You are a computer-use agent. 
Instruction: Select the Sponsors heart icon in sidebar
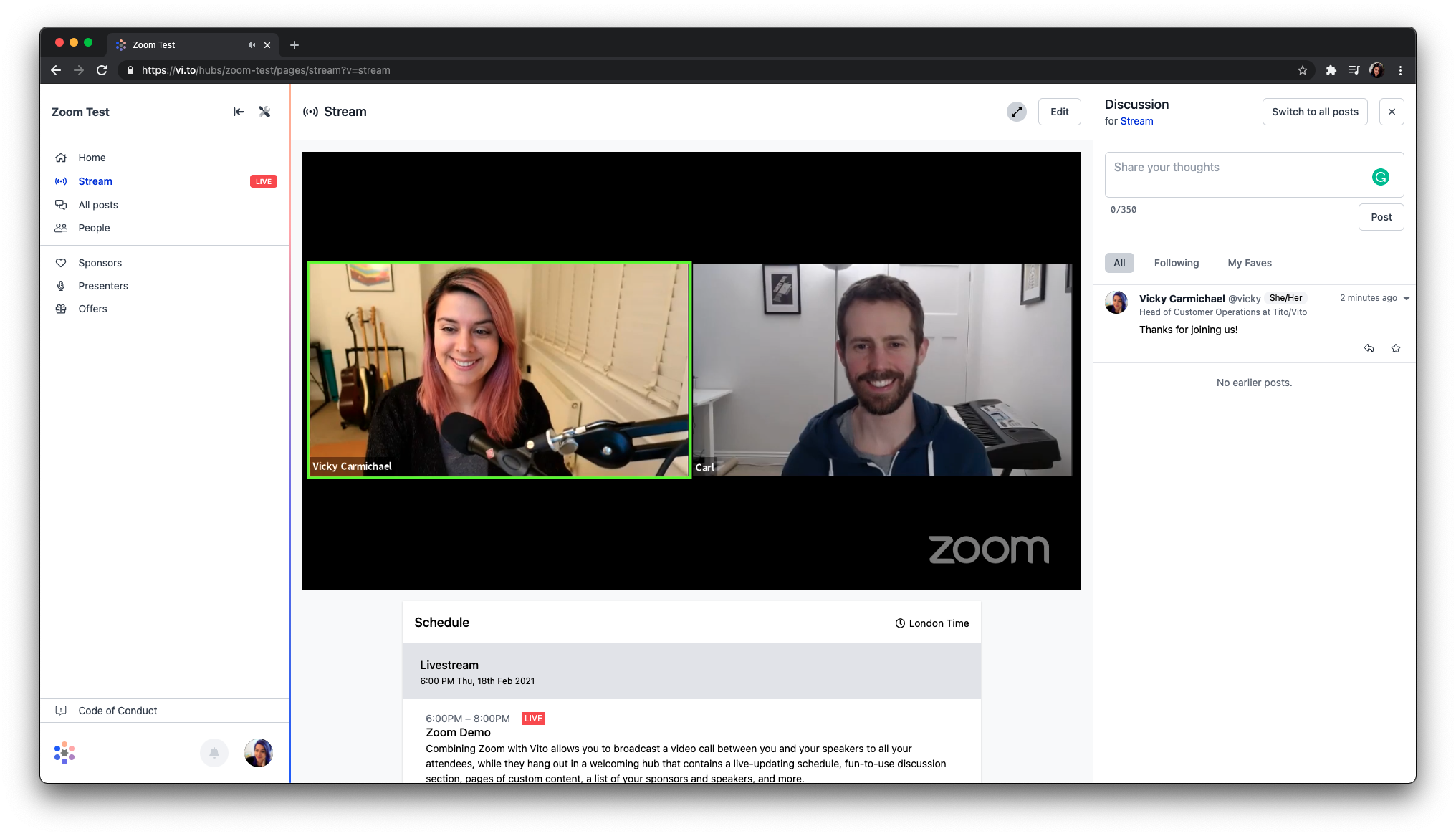click(62, 263)
